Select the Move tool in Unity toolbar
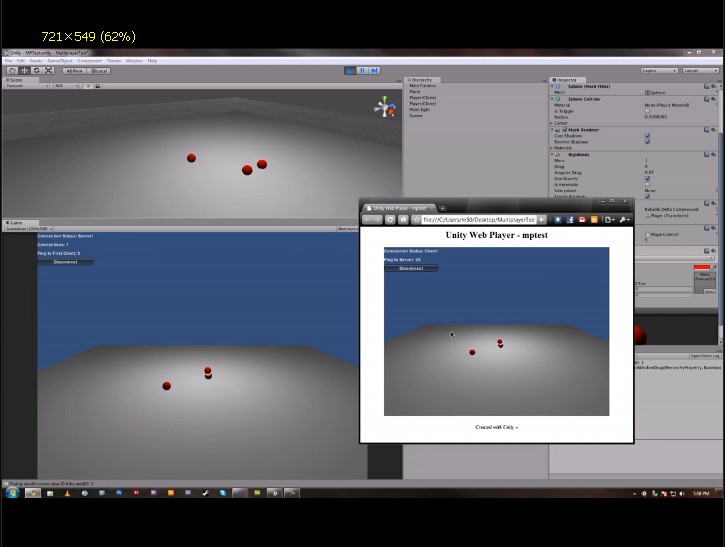This screenshot has height=547, width=725. tap(25, 71)
